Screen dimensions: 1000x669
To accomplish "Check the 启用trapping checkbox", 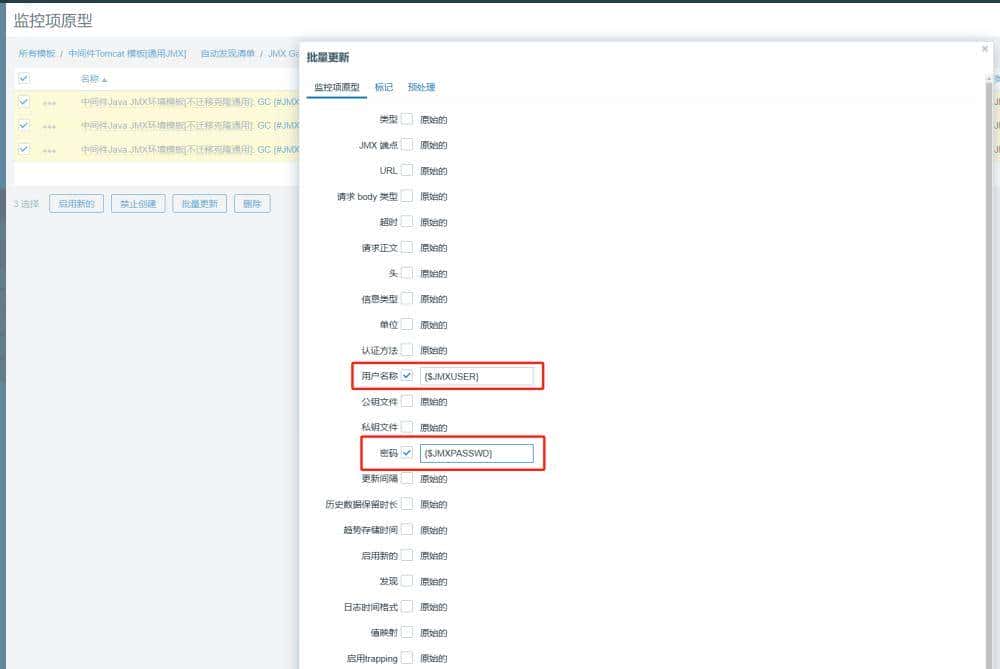I will pyautogui.click(x=407, y=657).
